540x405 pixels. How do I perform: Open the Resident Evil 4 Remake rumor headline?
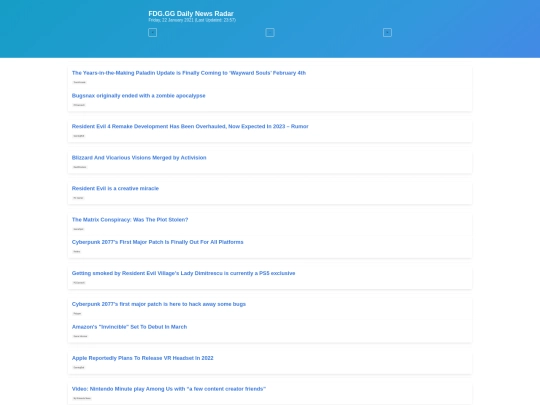point(190,126)
